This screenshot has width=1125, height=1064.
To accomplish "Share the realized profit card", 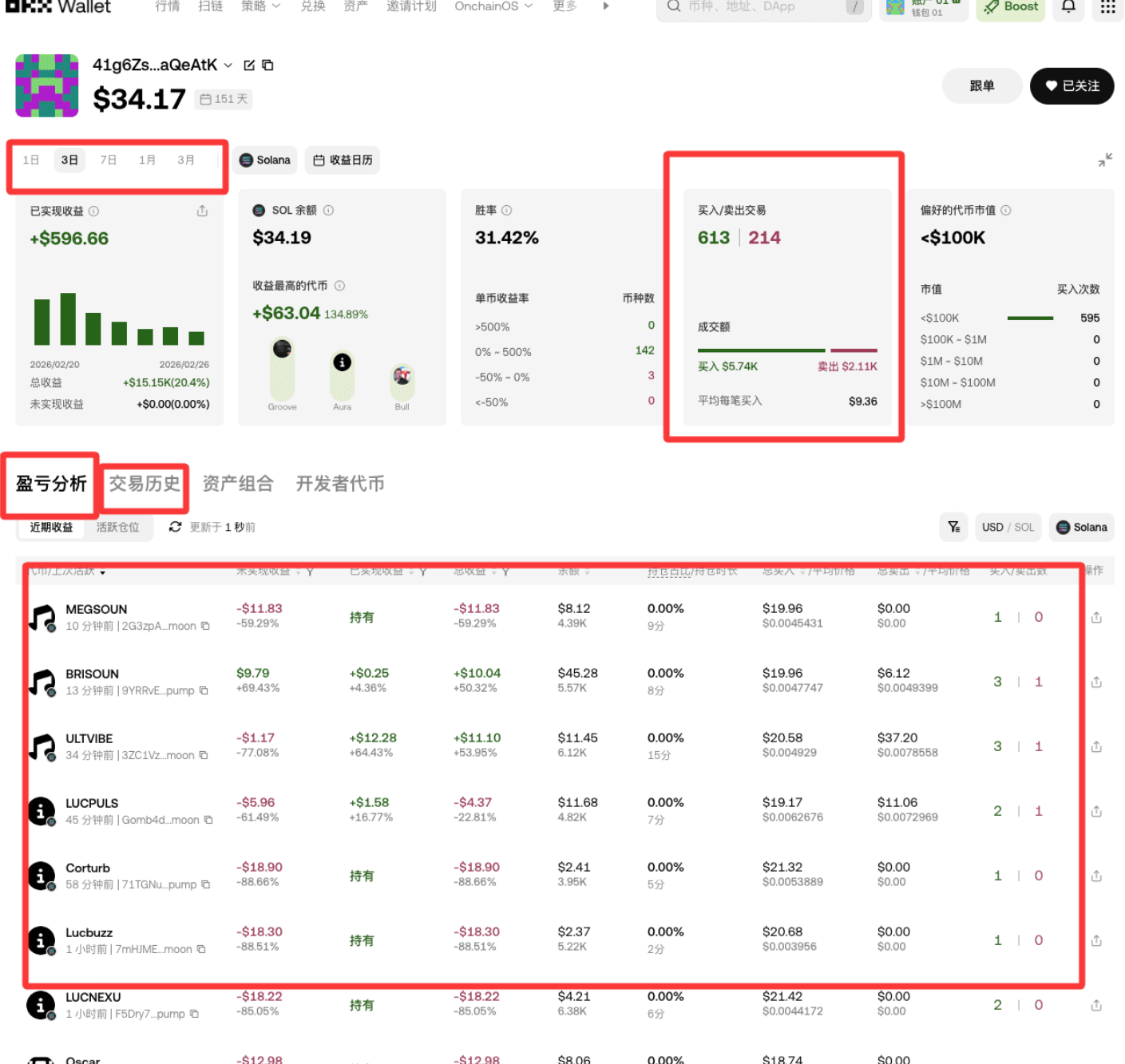I will (202, 211).
